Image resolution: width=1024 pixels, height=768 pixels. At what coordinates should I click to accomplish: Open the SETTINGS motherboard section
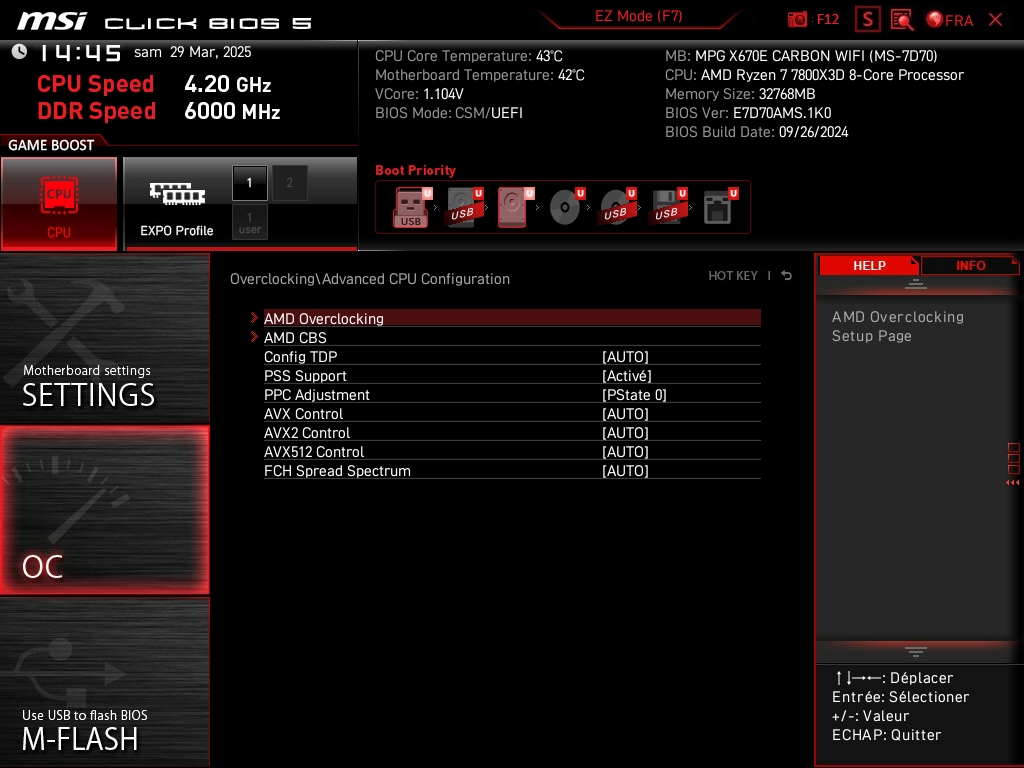click(x=104, y=339)
